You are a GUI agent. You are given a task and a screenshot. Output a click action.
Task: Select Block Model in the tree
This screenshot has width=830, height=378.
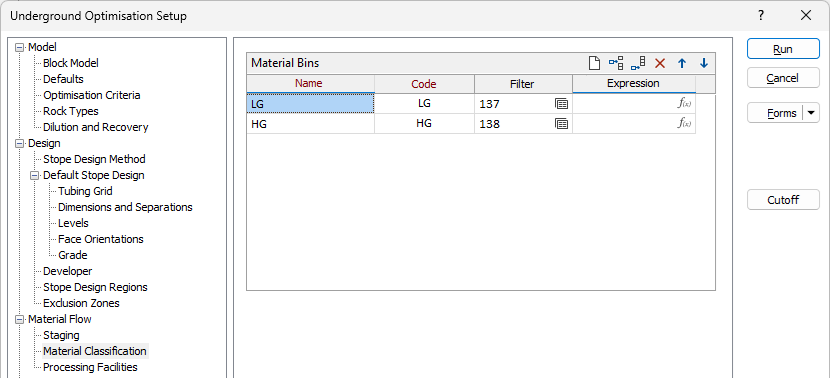(70, 63)
